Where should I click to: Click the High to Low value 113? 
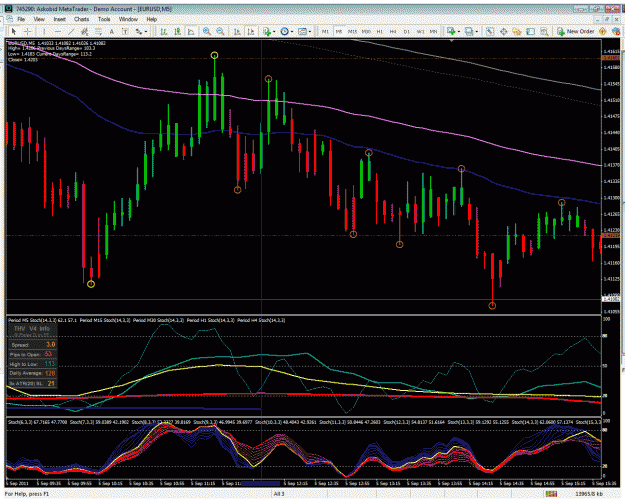(x=50, y=364)
